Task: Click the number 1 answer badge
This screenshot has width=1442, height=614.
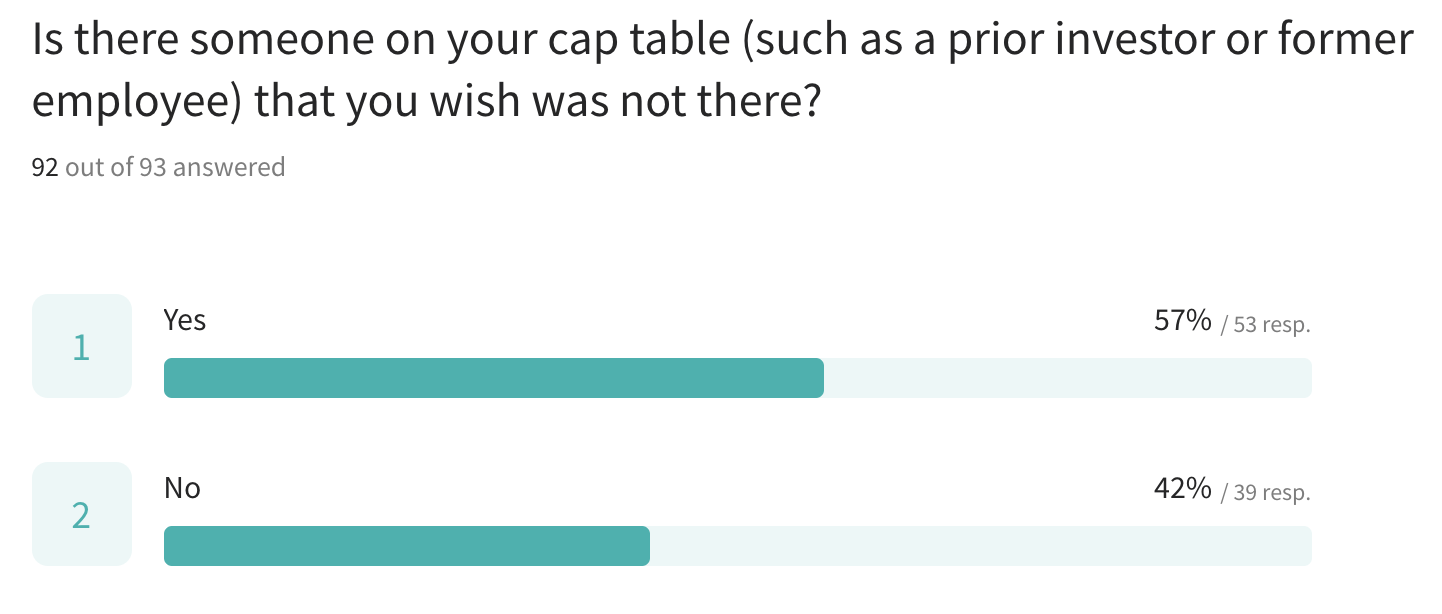Action: pos(82,346)
